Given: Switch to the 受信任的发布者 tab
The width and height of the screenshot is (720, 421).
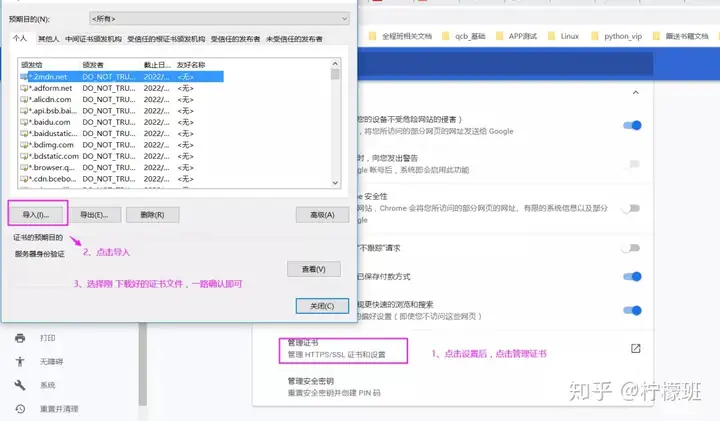Looking at the screenshot, I should 235,39.
